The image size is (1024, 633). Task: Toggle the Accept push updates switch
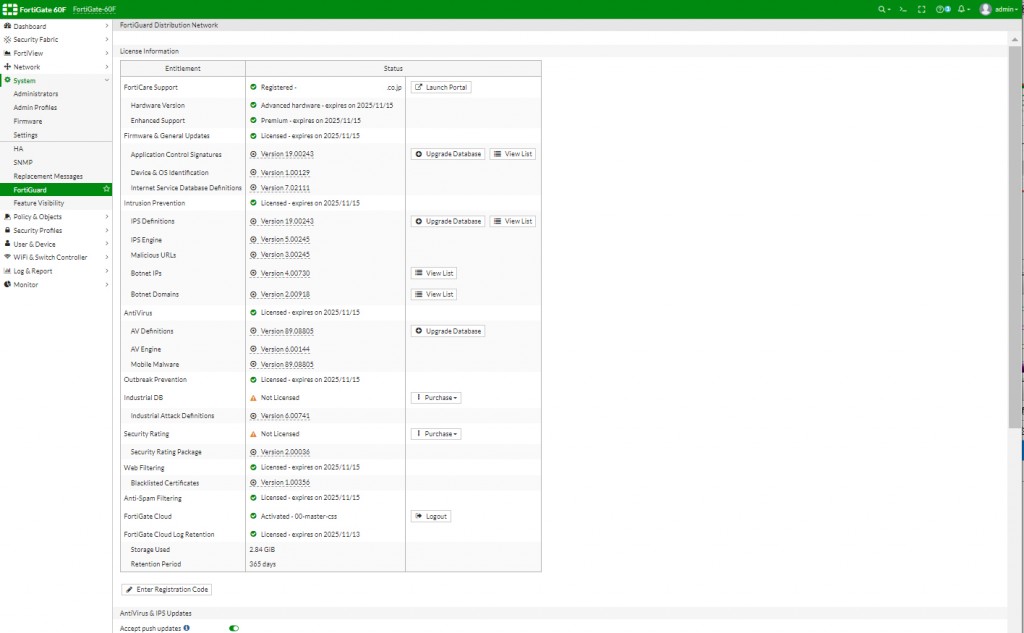click(234, 628)
